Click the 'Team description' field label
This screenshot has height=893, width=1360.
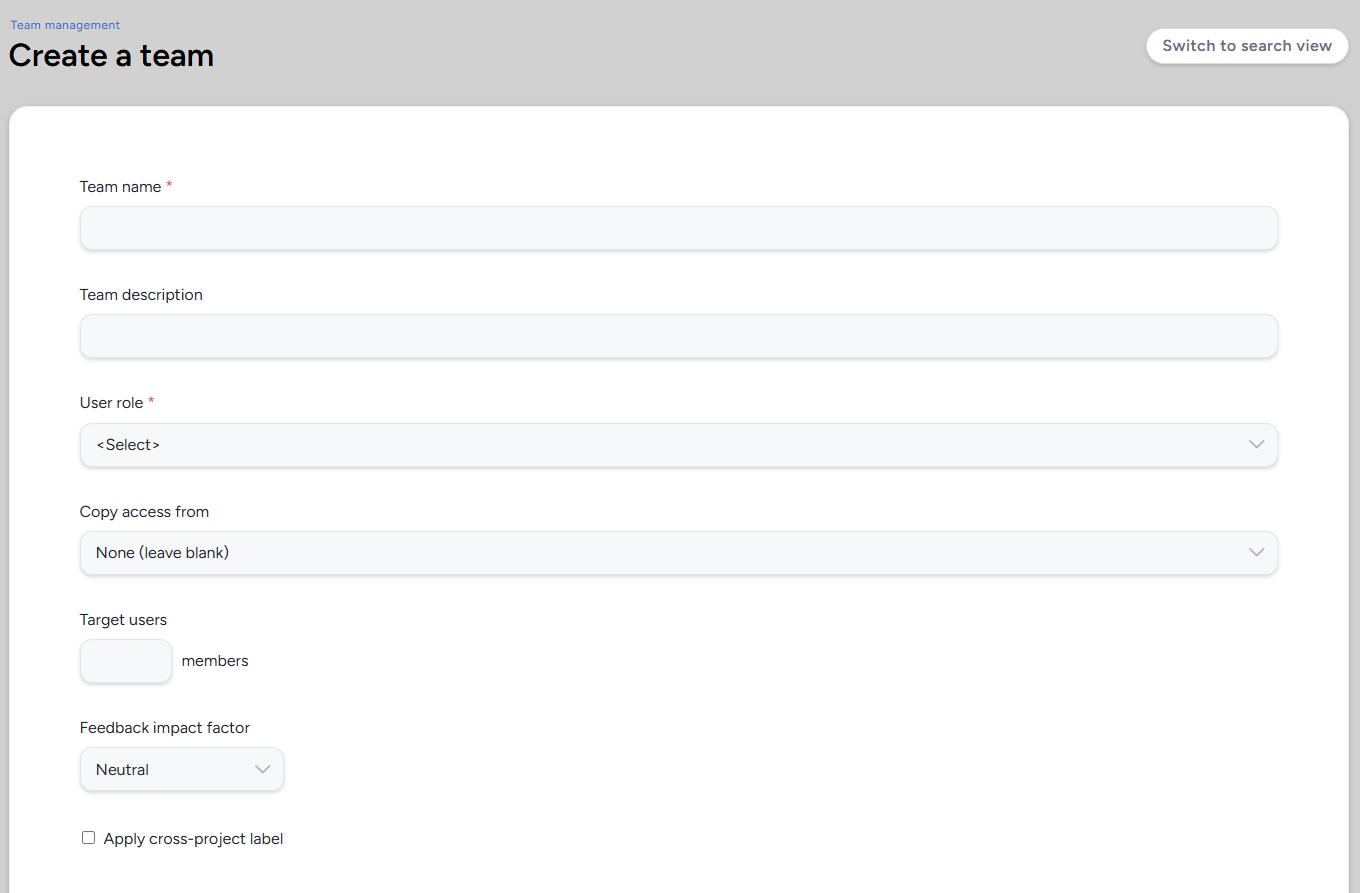[141, 295]
